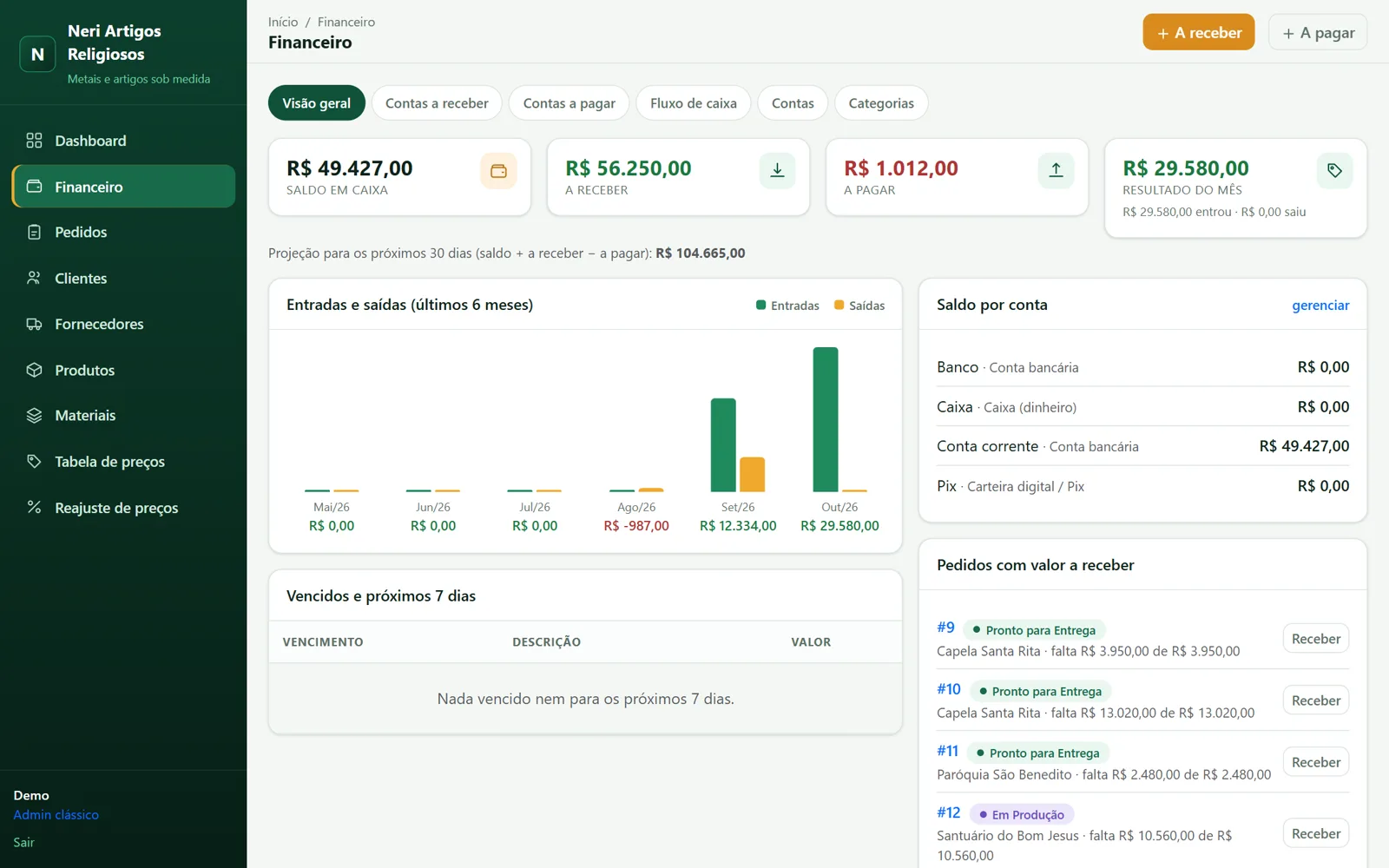
Task: Click the Dashboard grid icon in sidebar
Action: pyautogui.click(x=34, y=141)
